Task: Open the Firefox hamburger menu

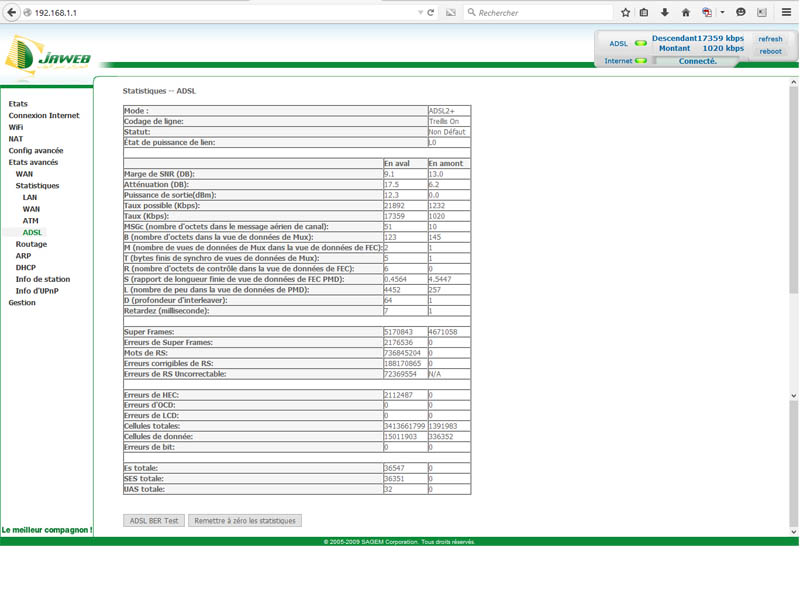Action: tap(787, 13)
